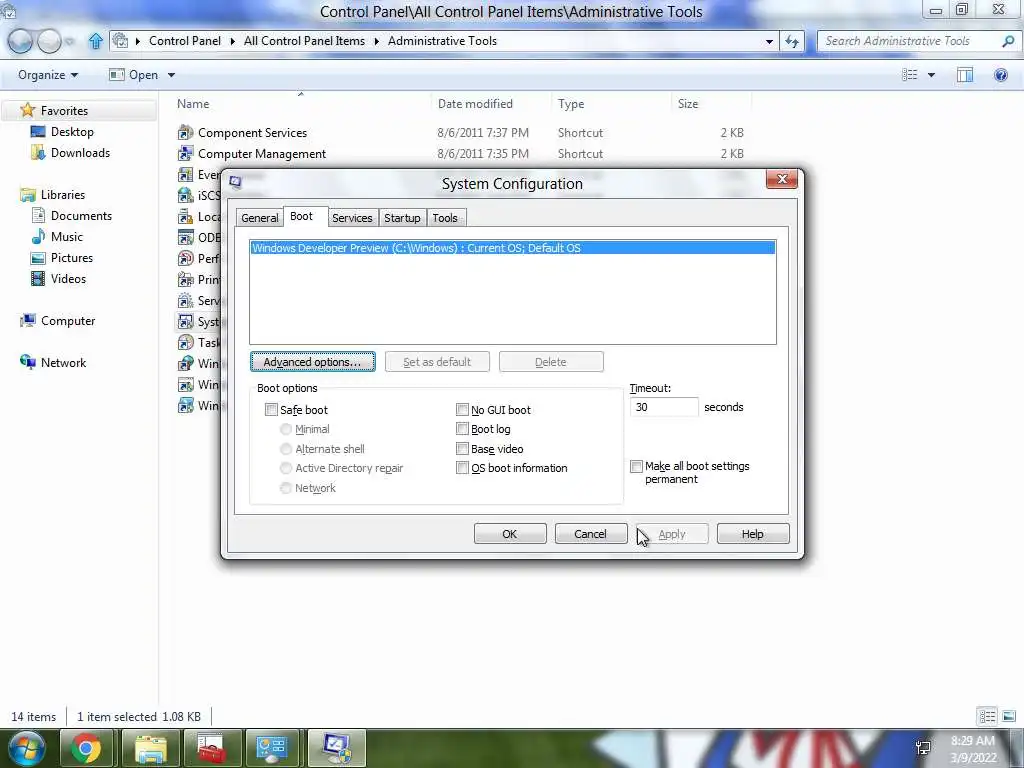Select the Performance Monitor icon
Screen dimensions: 1024x768
pos(185,258)
